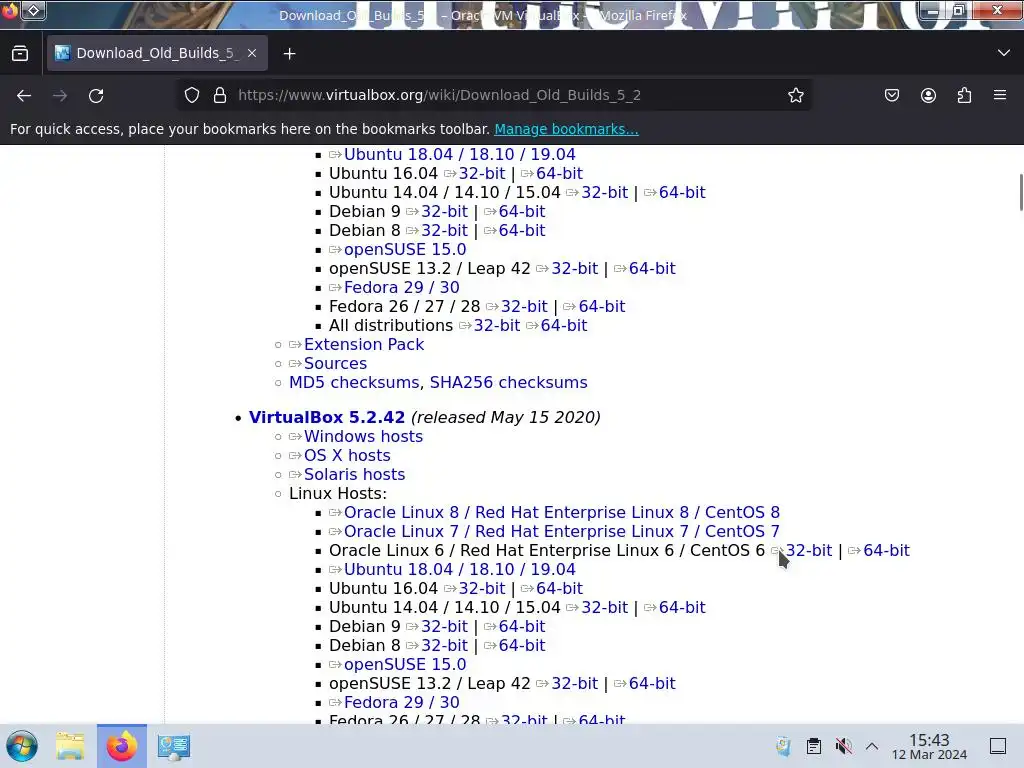The width and height of the screenshot is (1024, 768).
Task: Bookmark this page with the star
Action: 795,95
